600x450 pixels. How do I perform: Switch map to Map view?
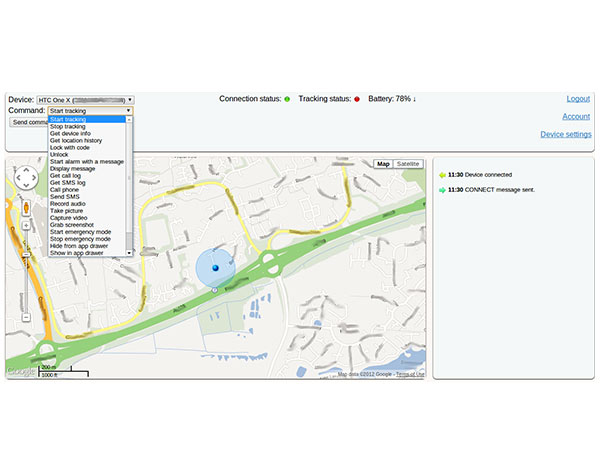point(383,164)
